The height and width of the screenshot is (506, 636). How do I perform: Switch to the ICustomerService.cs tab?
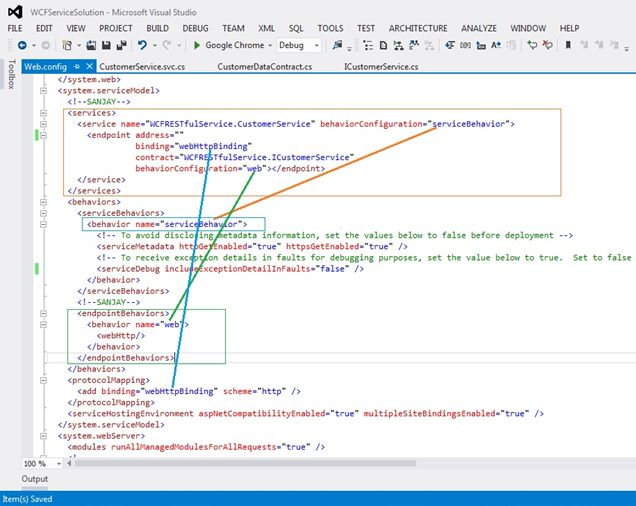(x=381, y=67)
